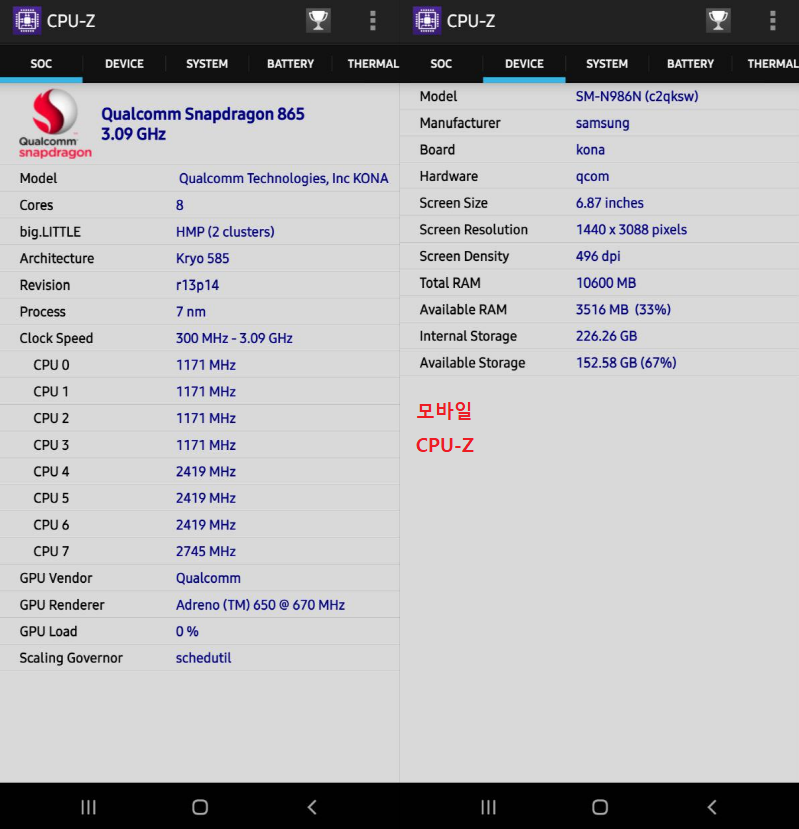The width and height of the screenshot is (799, 829).
Task: Tap the home button on the right screen
Action: tap(600, 807)
